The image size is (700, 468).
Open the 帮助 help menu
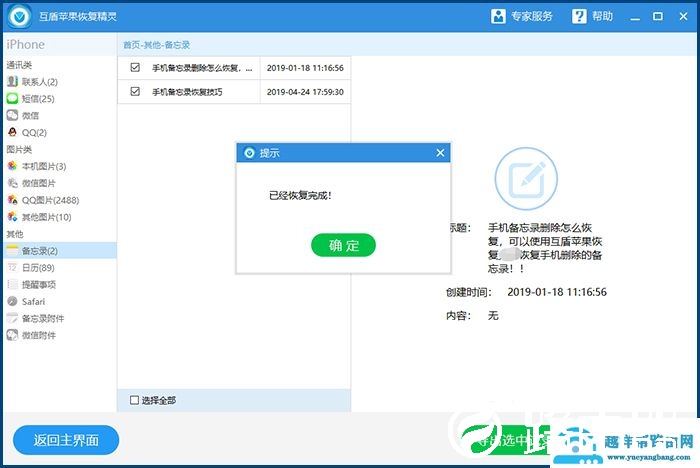pyautogui.click(x=592, y=17)
